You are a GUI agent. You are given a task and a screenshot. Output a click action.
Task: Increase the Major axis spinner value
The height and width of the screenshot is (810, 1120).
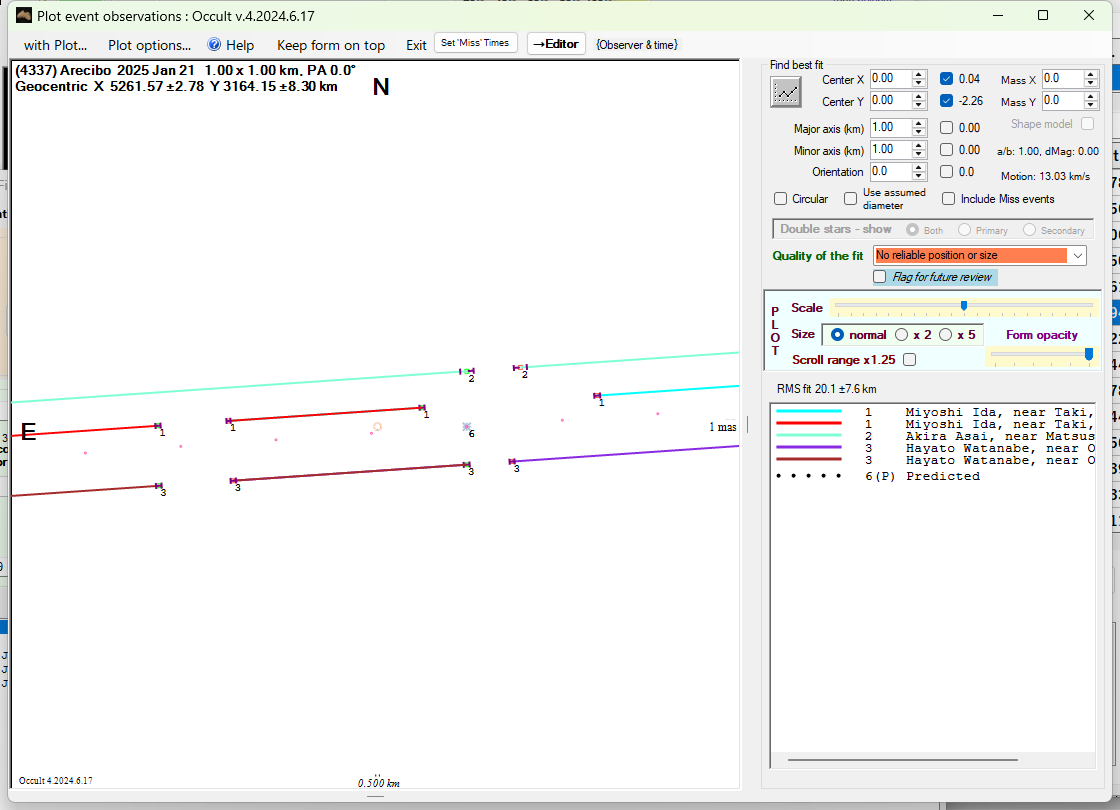[x=919, y=124]
